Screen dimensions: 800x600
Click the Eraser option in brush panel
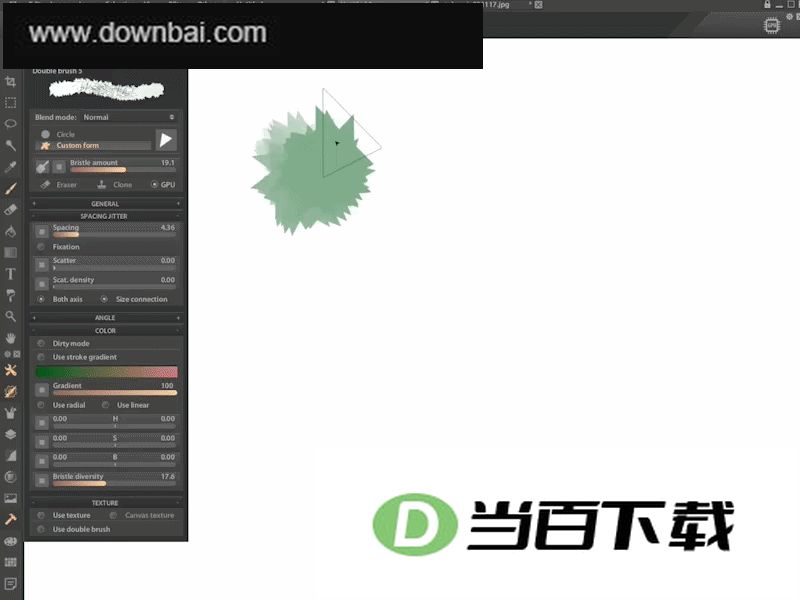click(59, 185)
